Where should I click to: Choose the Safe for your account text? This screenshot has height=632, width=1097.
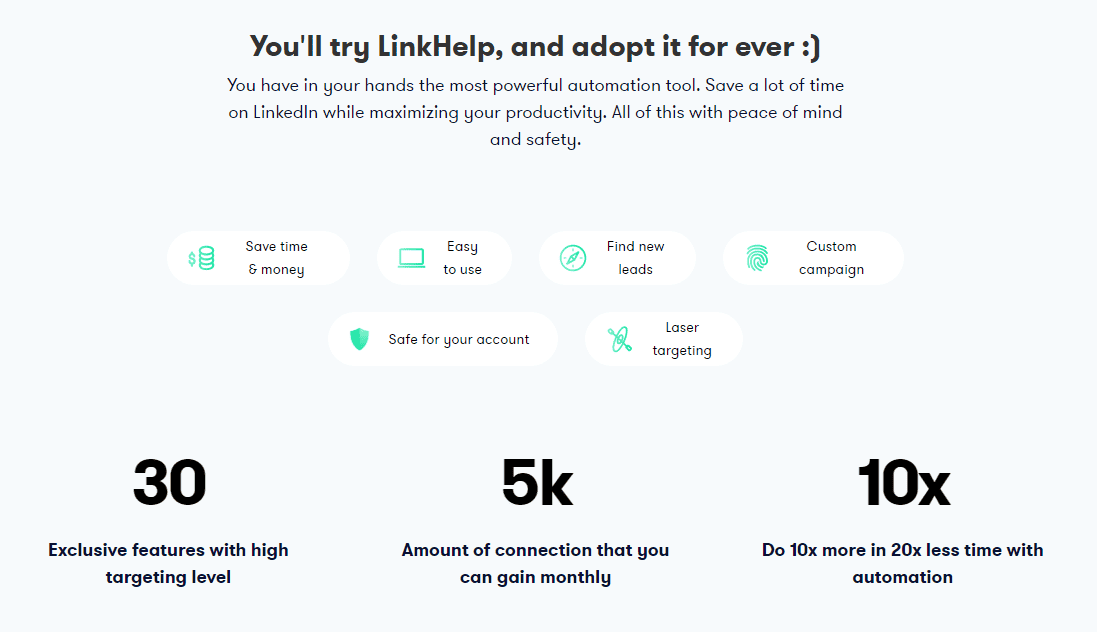click(459, 339)
